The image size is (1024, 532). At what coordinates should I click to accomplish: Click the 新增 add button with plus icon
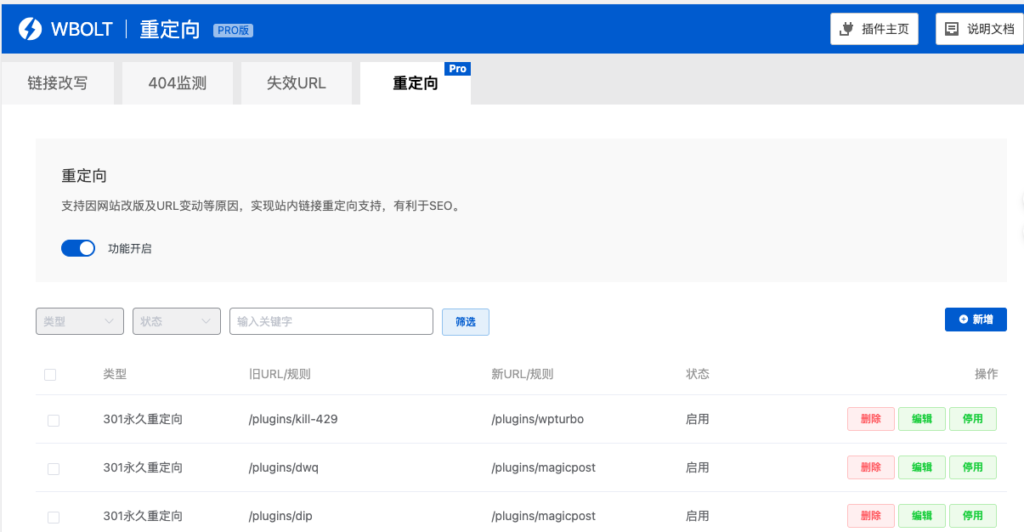coord(975,319)
